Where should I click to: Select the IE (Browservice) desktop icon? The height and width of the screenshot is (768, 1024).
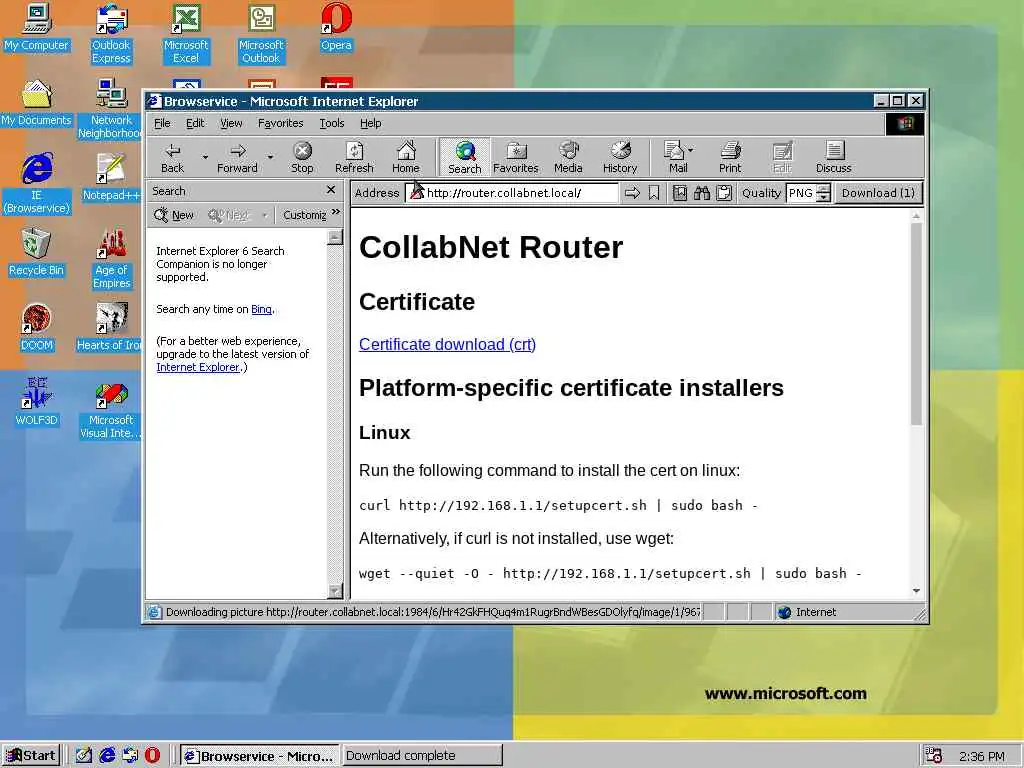pyautogui.click(x=36, y=184)
